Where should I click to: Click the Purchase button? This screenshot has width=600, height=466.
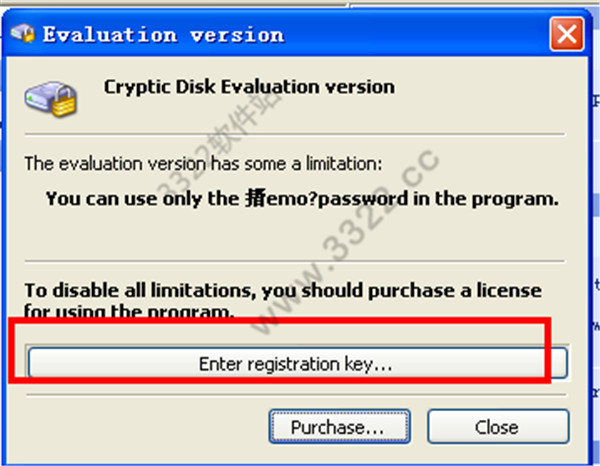pyautogui.click(x=339, y=427)
